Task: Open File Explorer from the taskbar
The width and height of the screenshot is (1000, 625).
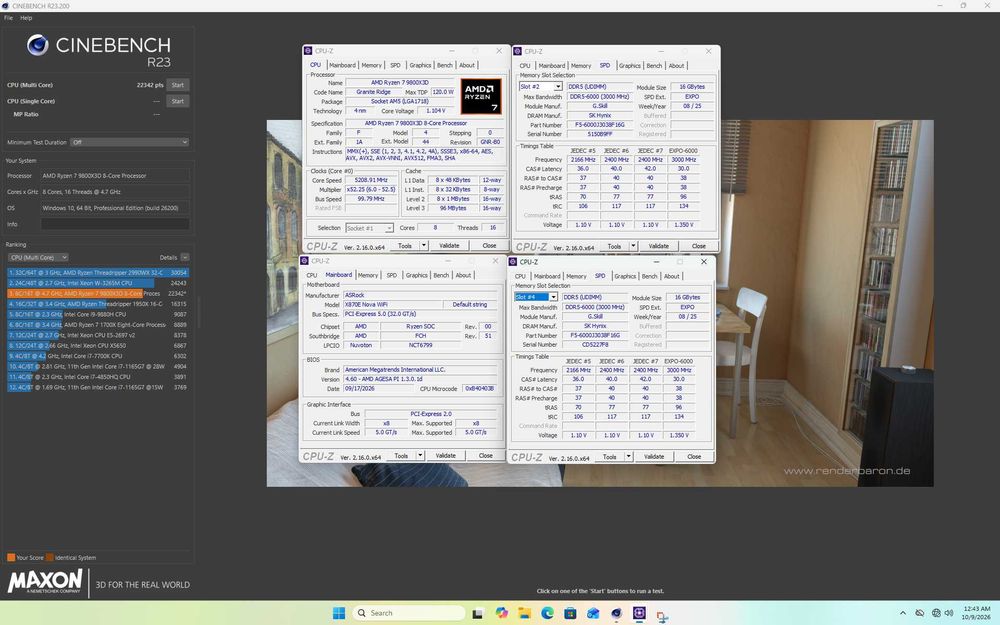Action: pyautogui.click(x=524, y=613)
